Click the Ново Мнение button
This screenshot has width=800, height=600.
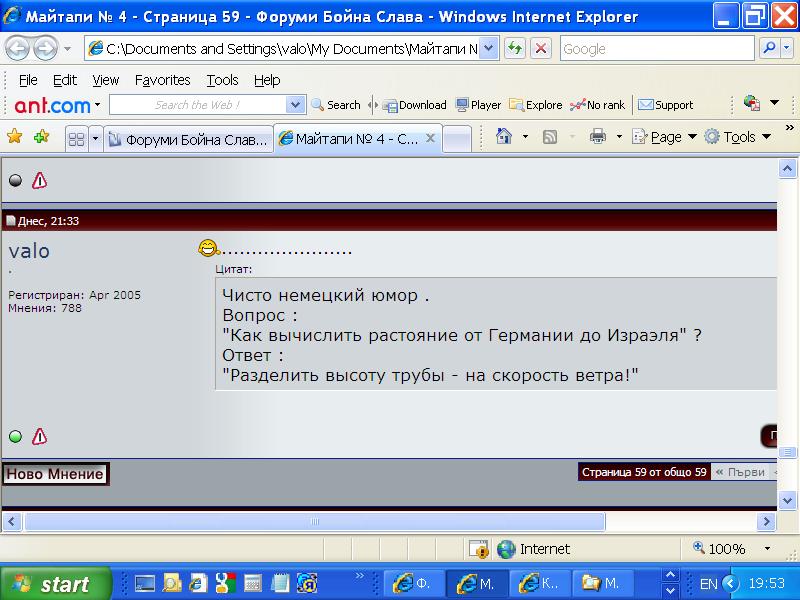click(x=55, y=474)
